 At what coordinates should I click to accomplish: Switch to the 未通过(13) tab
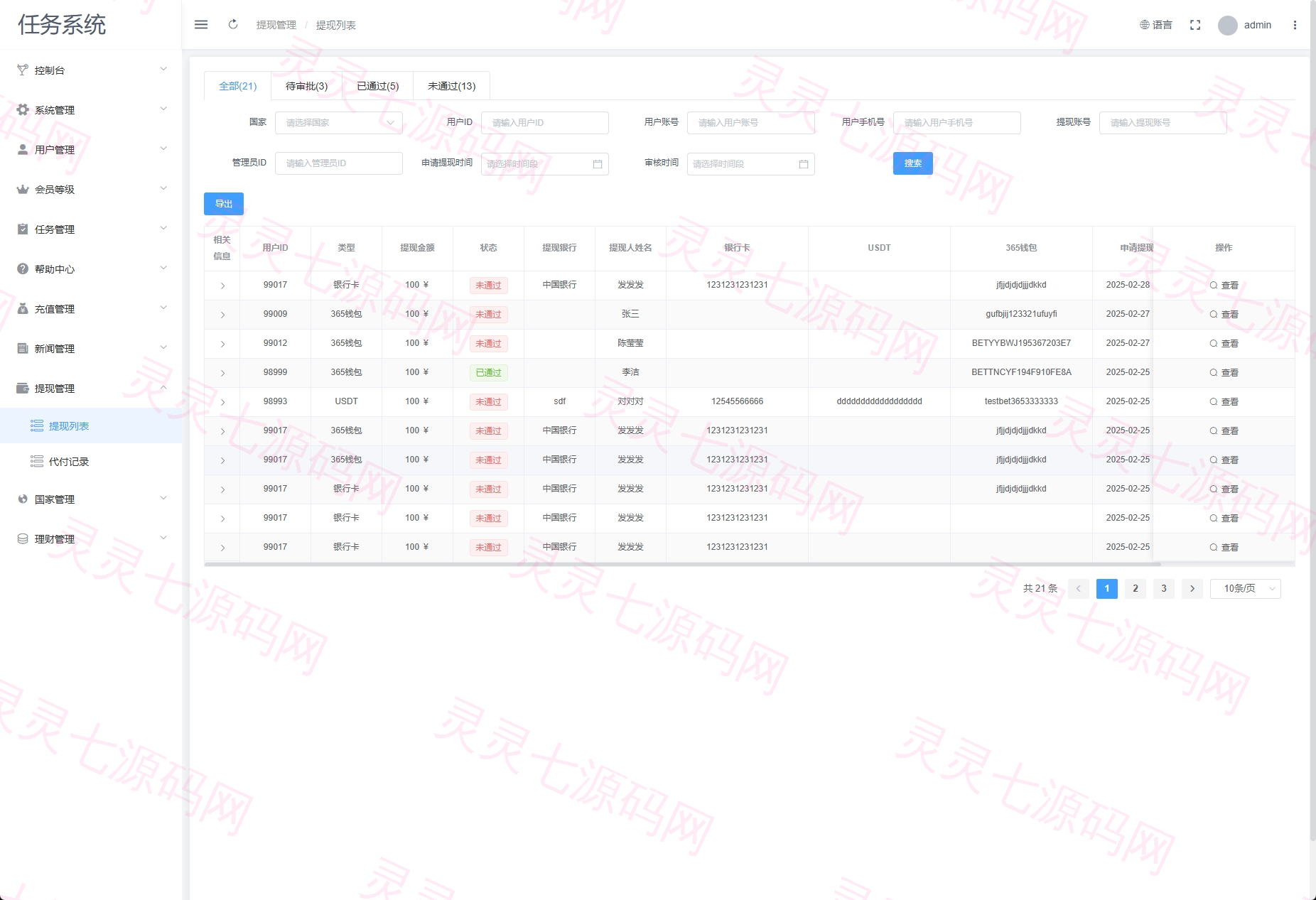click(x=452, y=86)
